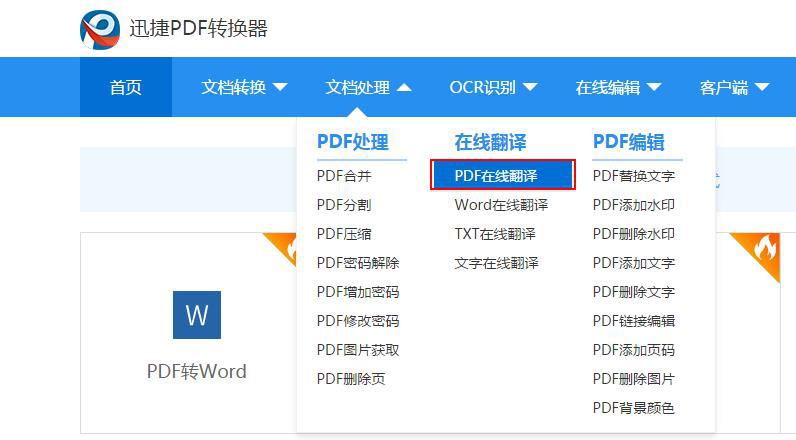
Task: Open the 首页 home tab
Action: coord(126,87)
